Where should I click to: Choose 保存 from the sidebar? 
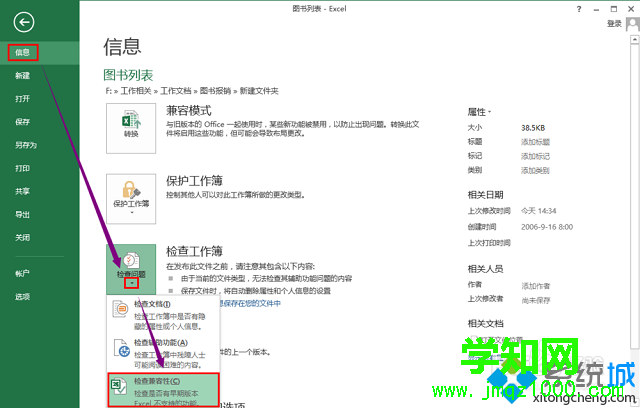pyautogui.click(x=23, y=122)
